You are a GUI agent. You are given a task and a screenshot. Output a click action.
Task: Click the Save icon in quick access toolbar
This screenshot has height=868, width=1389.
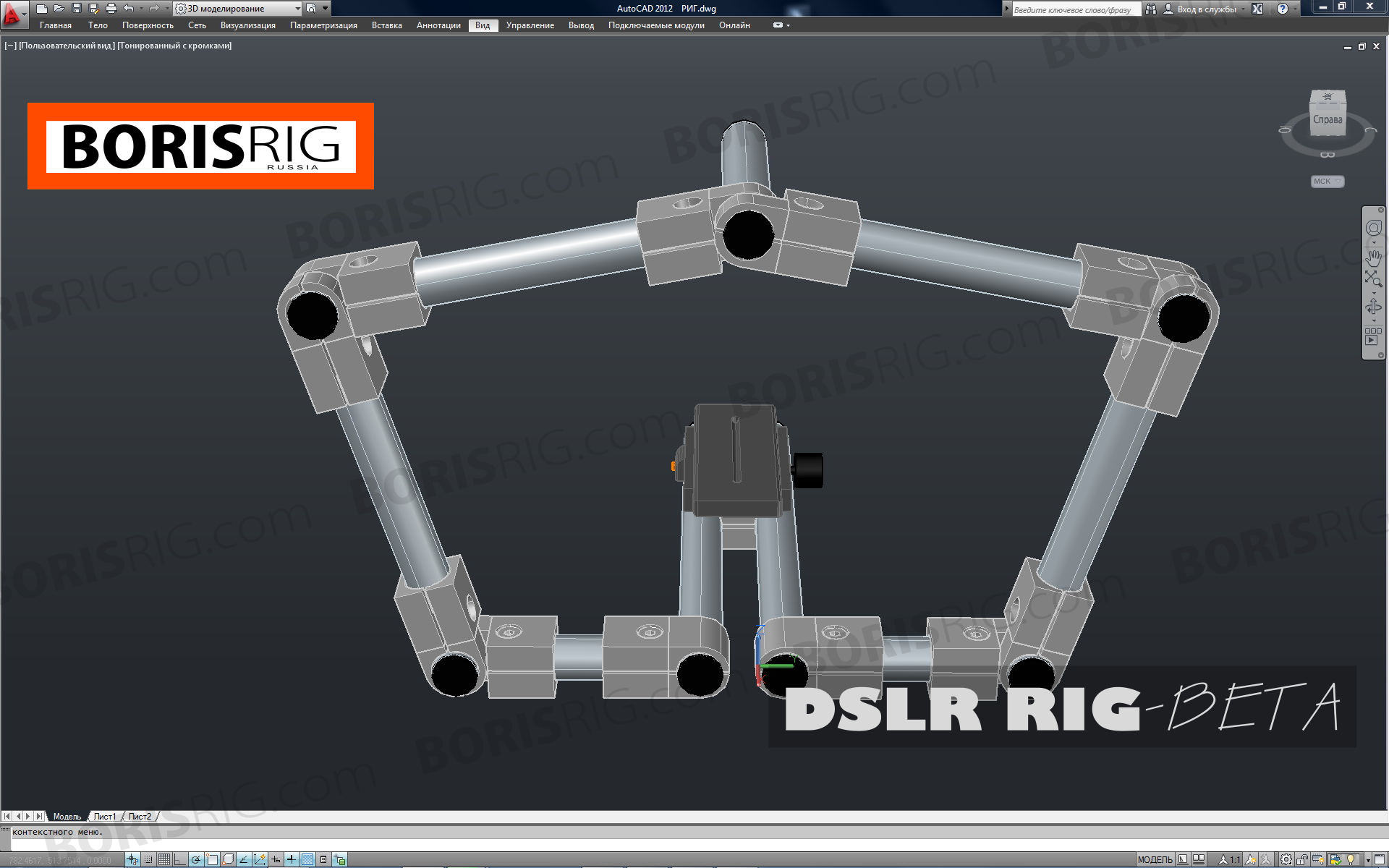coord(76,9)
